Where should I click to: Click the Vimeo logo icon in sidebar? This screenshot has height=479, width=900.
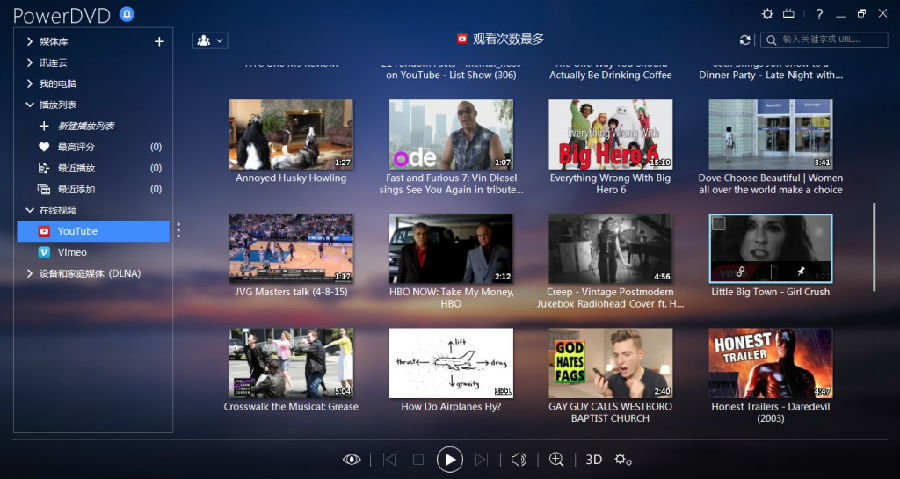pyautogui.click(x=44, y=252)
